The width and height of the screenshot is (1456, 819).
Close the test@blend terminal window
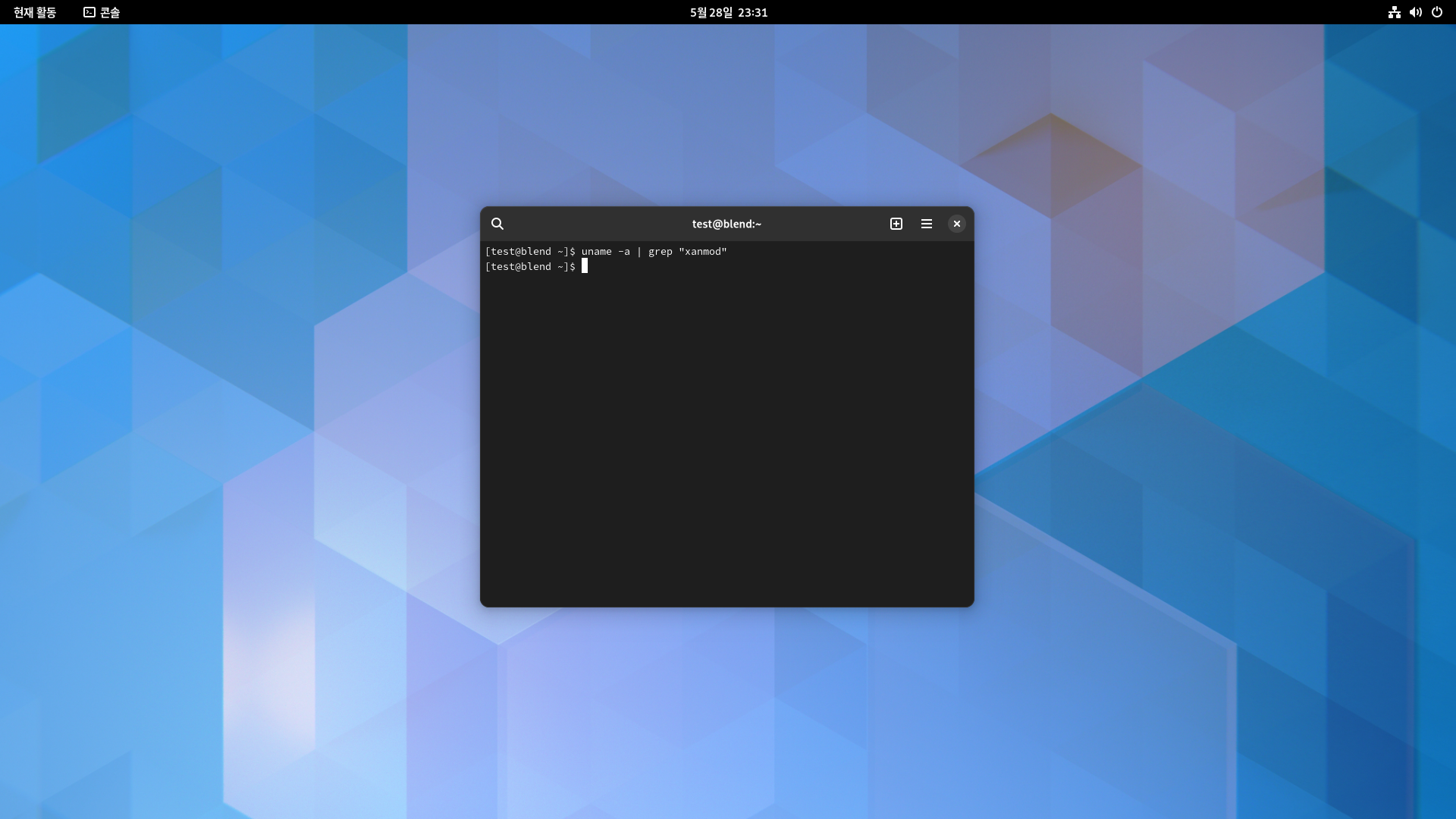pyautogui.click(x=957, y=224)
